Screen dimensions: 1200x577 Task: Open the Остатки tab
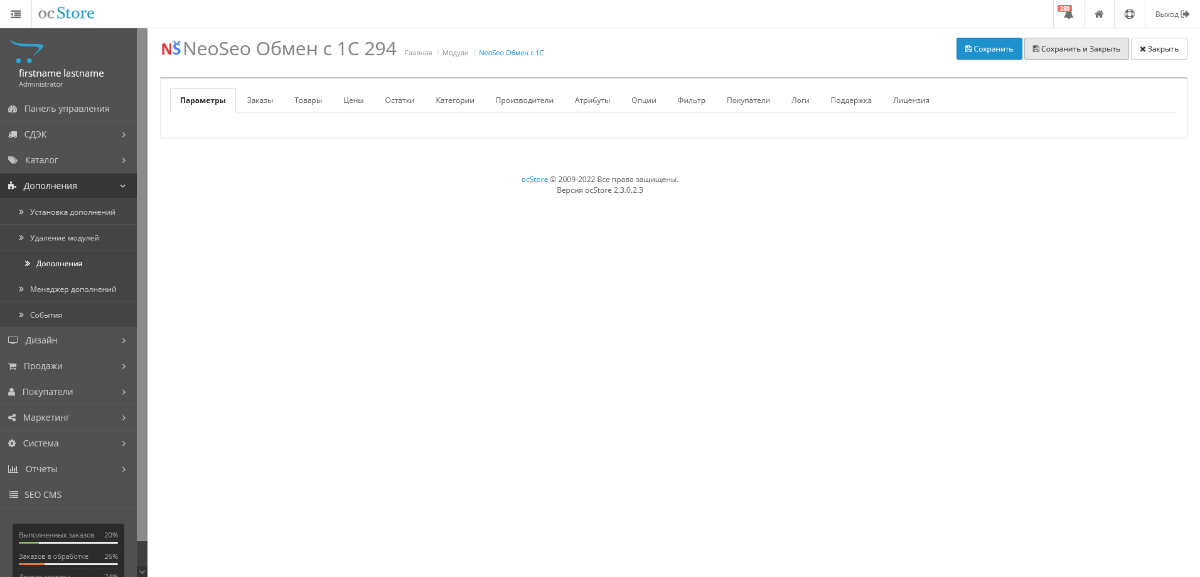400,100
